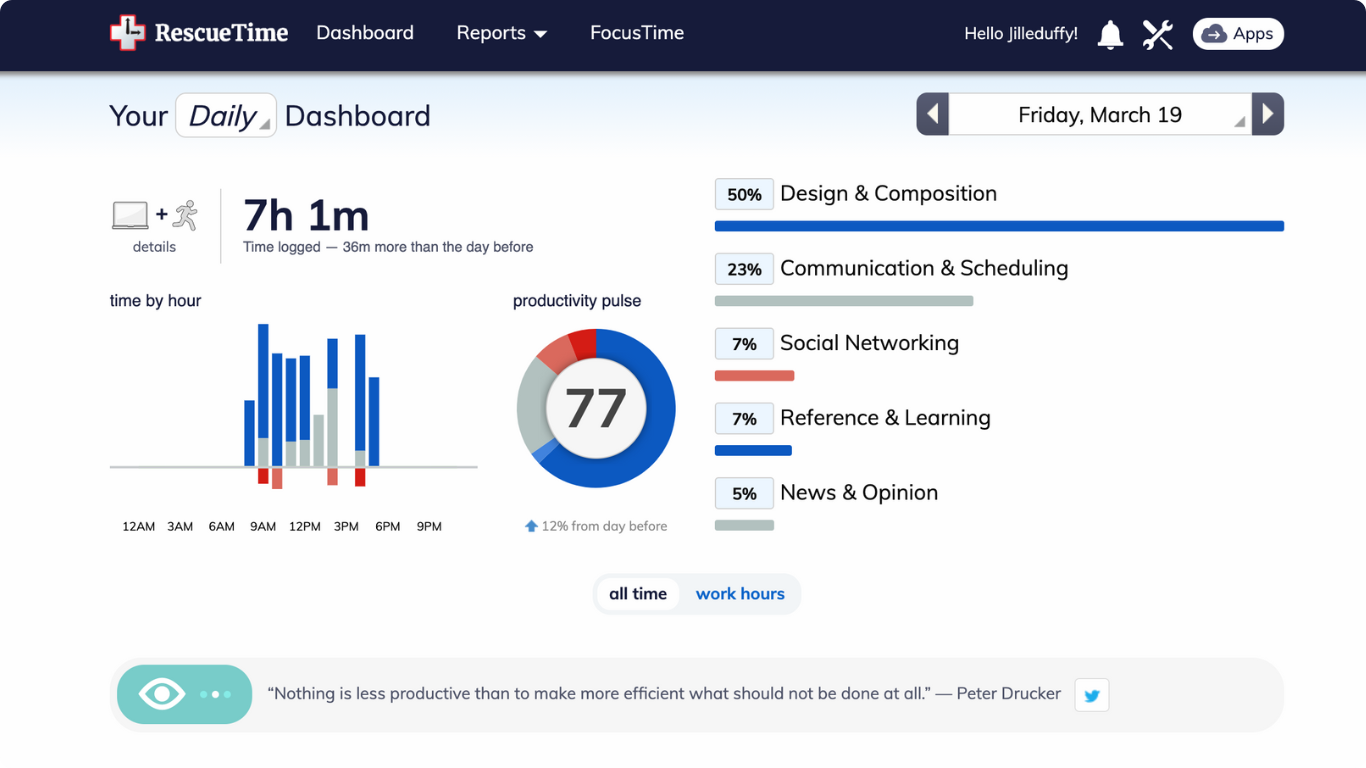Click the 50% Design & Composition badge

[744, 194]
